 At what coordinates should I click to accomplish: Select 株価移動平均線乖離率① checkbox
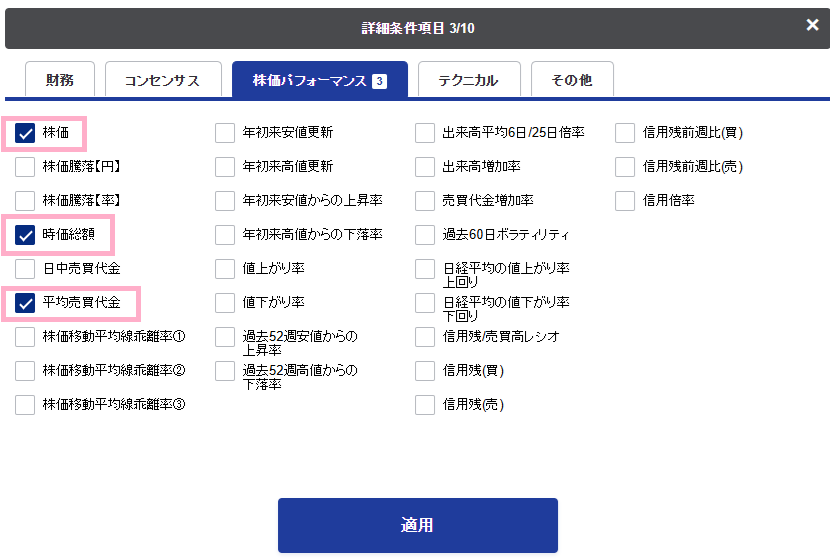click(25, 337)
